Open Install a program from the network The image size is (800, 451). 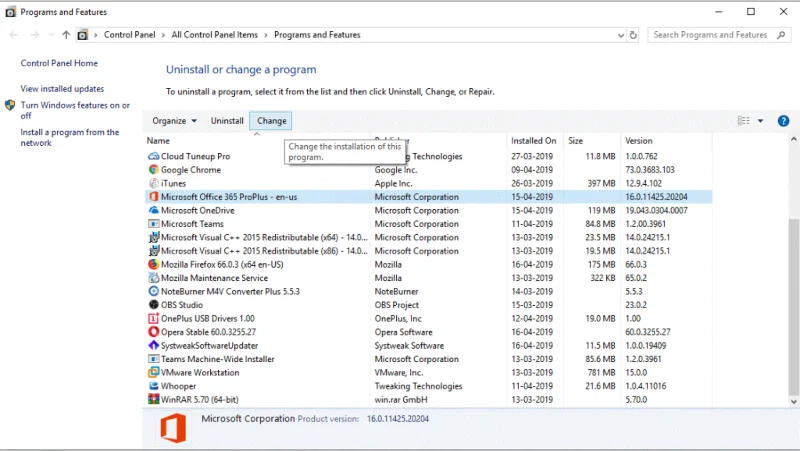[x=69, y=137]
